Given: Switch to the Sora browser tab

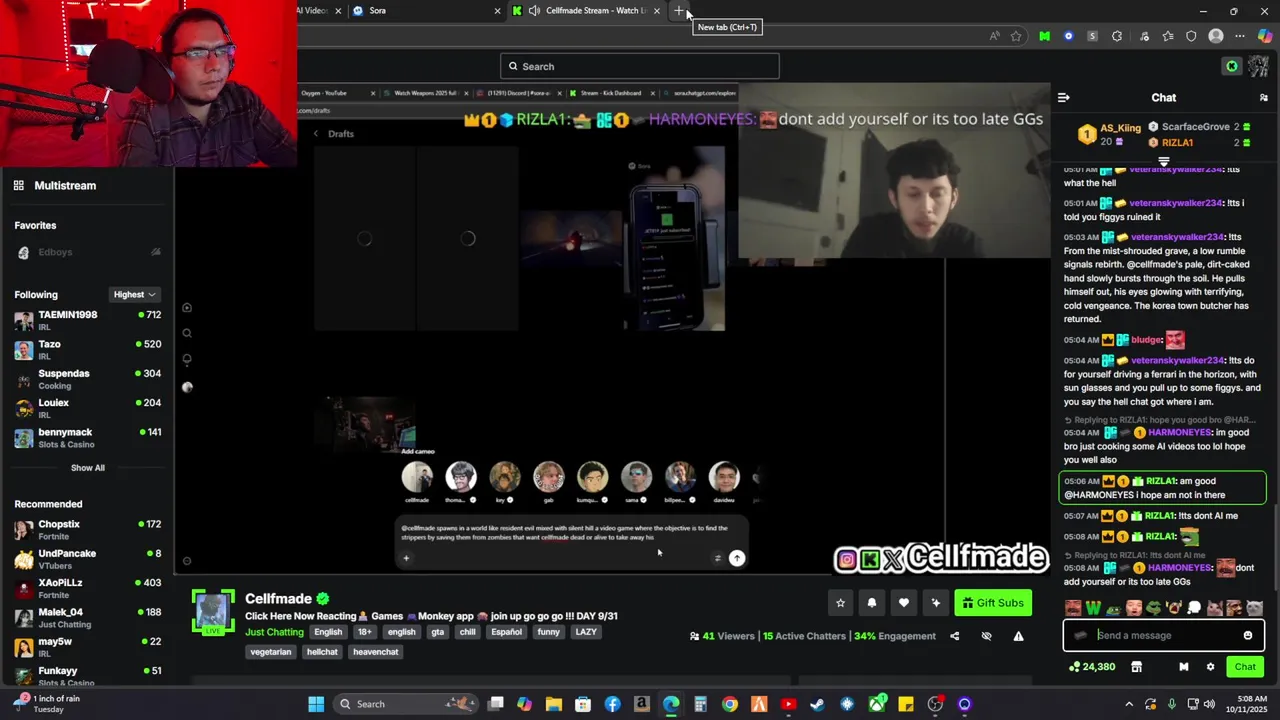Looking at the screenshot, I should [x=426, y=11].
